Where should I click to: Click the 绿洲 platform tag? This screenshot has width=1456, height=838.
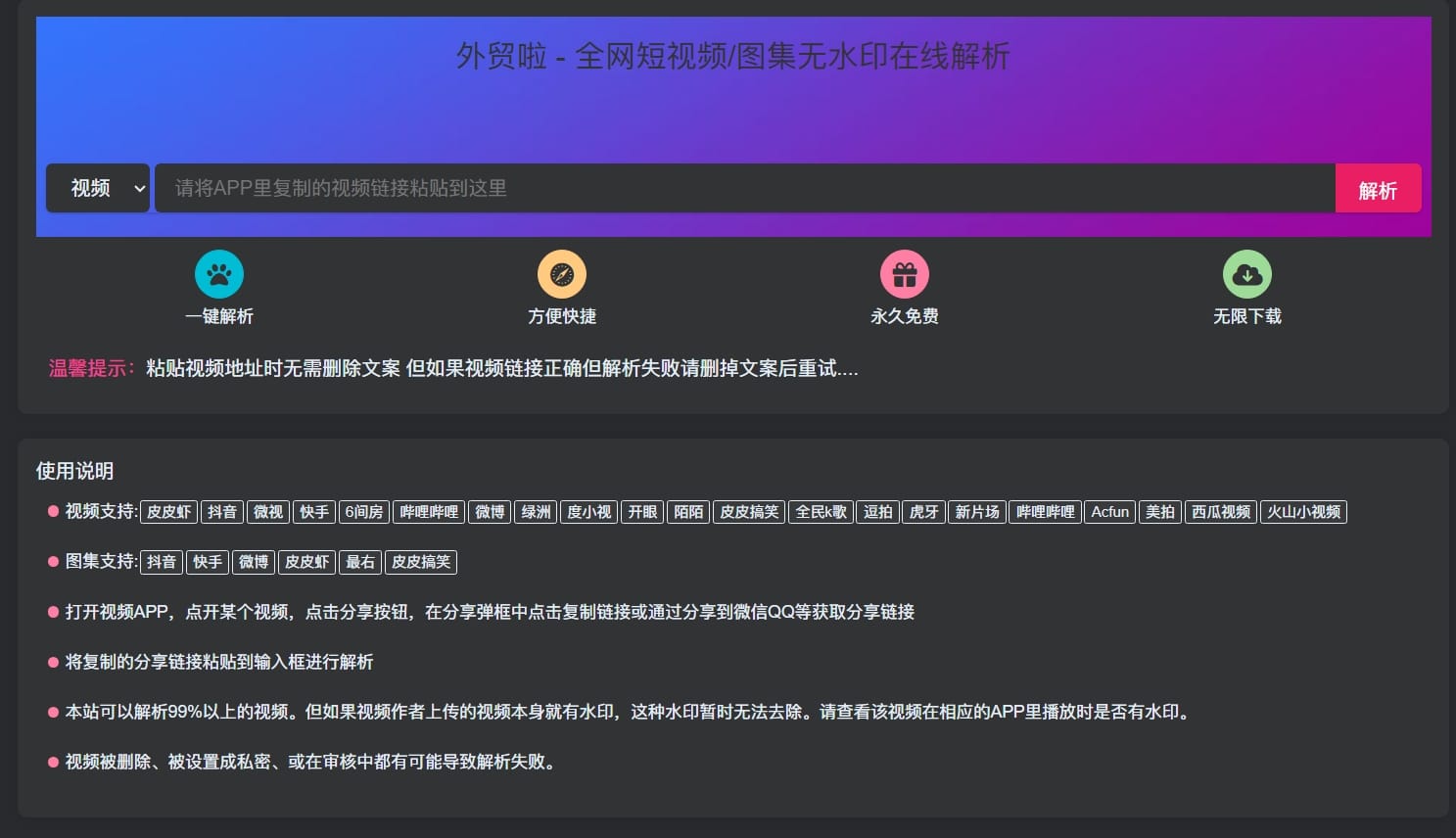tap(536, 512)
